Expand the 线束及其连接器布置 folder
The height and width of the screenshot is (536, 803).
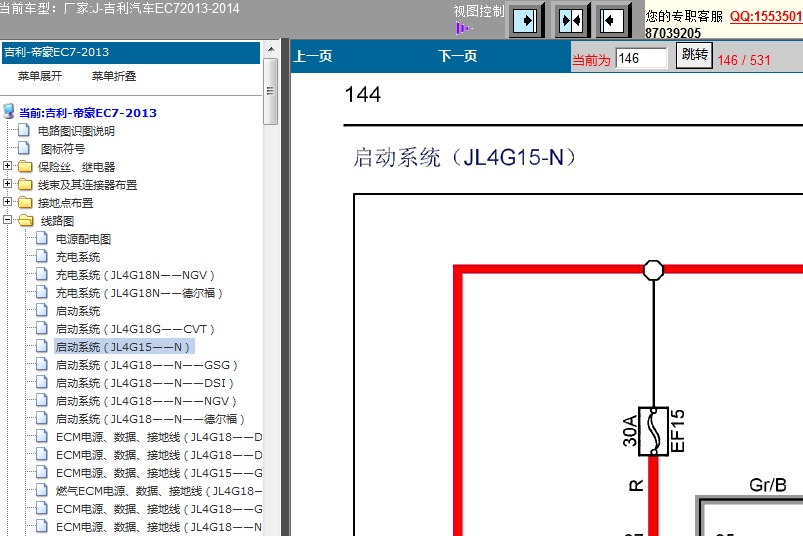7,183
